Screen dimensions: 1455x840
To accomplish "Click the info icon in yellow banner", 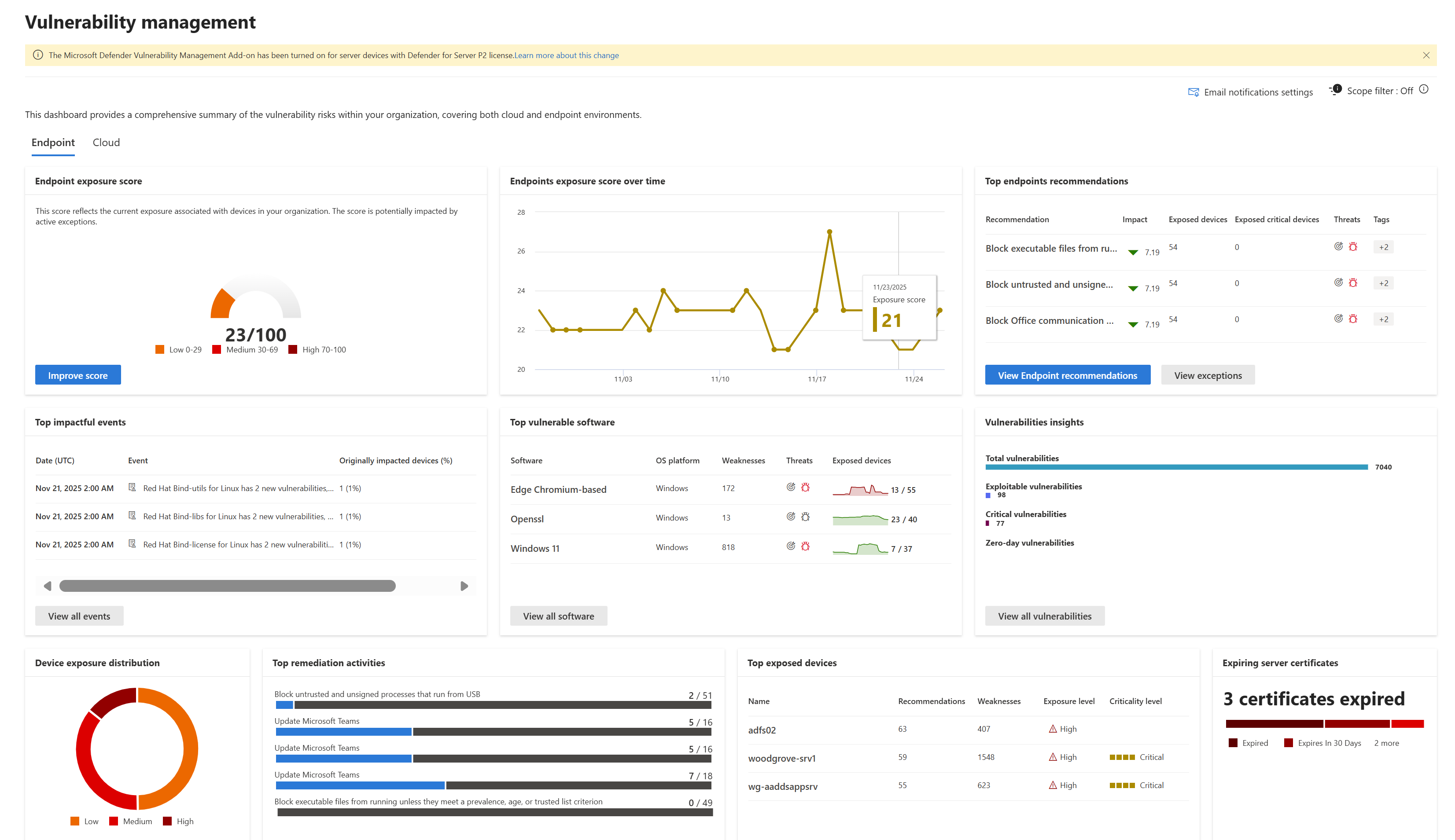I will tap(38, 55).
